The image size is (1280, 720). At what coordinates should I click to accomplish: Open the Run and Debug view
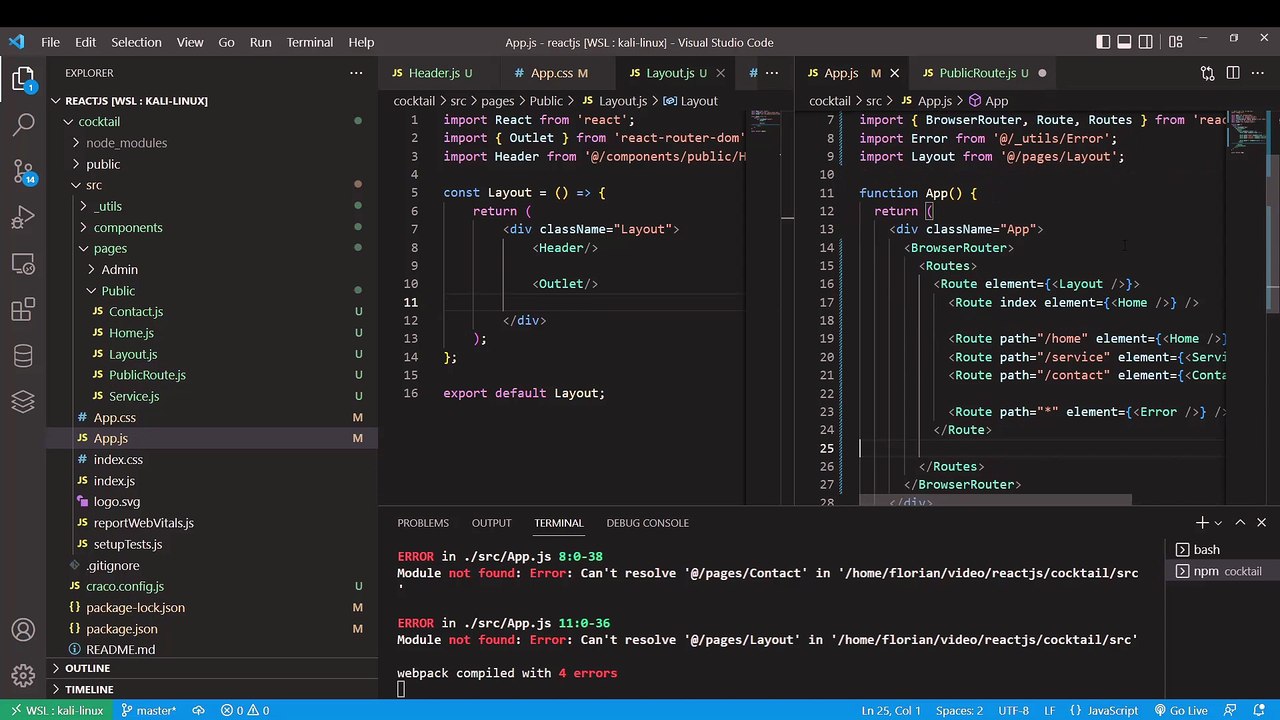click(23, 218)
